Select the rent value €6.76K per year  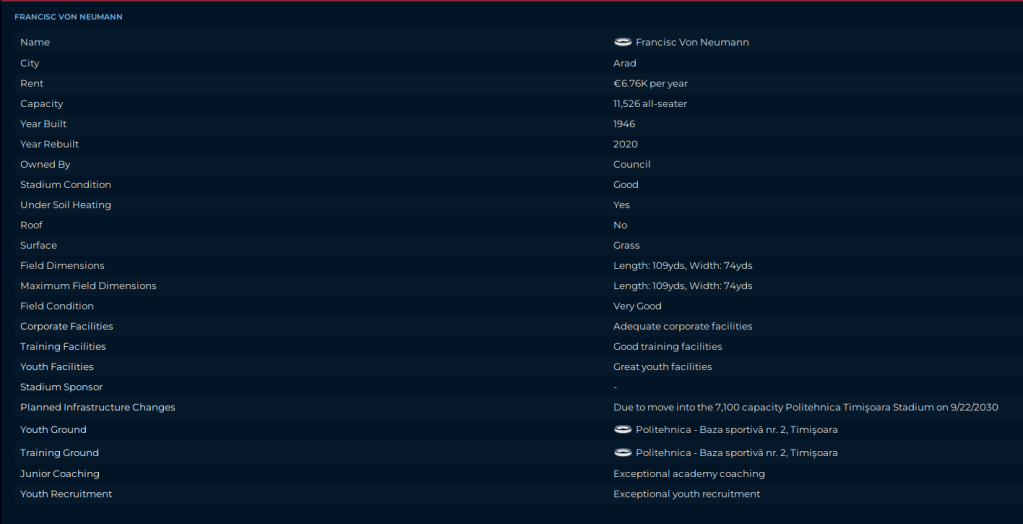650,84
